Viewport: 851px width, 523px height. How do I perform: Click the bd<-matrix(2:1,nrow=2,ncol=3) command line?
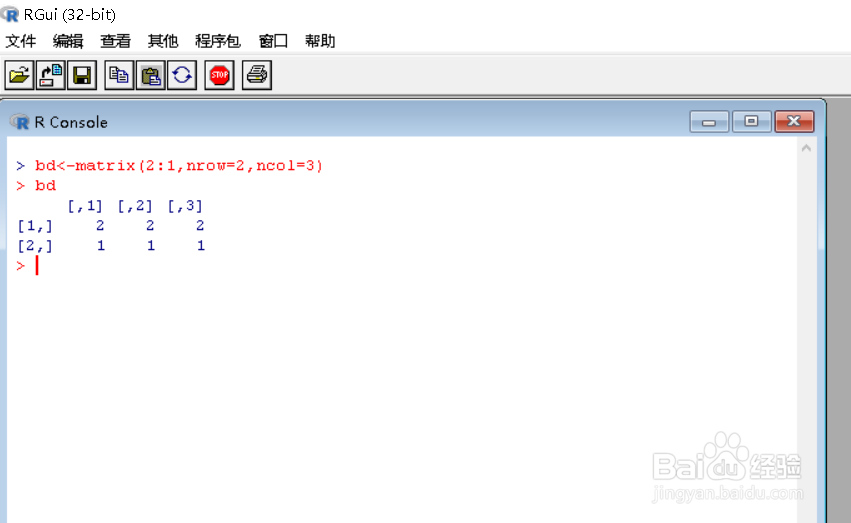[179, 165]
